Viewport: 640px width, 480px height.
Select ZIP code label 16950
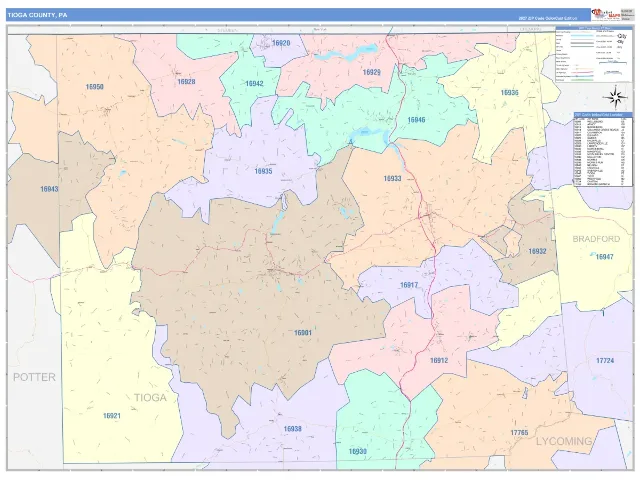point(94,87)
